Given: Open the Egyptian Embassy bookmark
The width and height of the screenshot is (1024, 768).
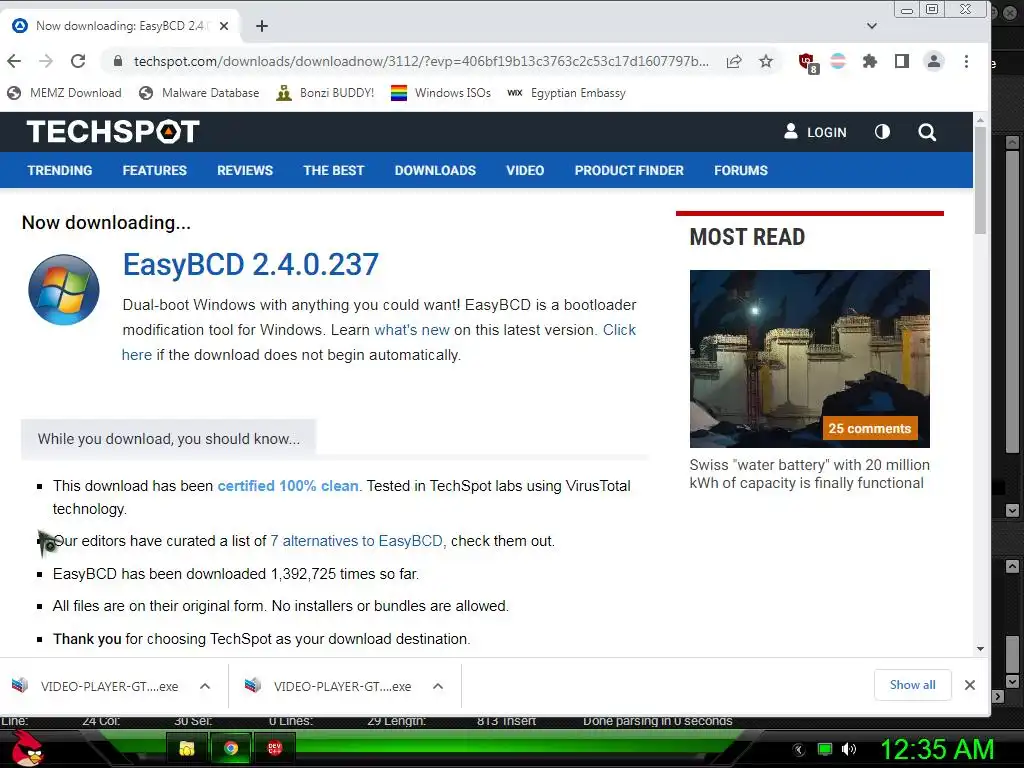Looking at the screenshot, I should pos(566,93).
